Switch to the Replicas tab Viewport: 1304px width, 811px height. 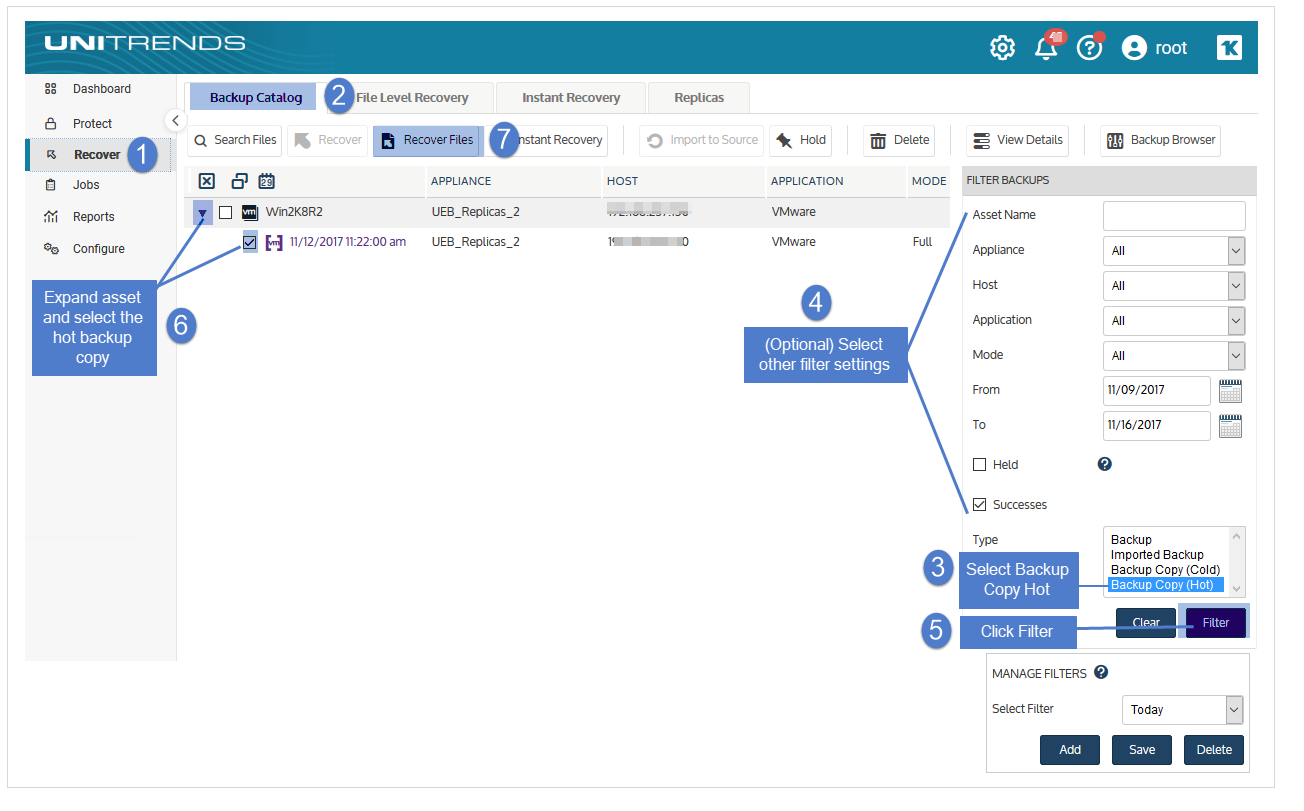pyautogui.click(x=699, y=97)
